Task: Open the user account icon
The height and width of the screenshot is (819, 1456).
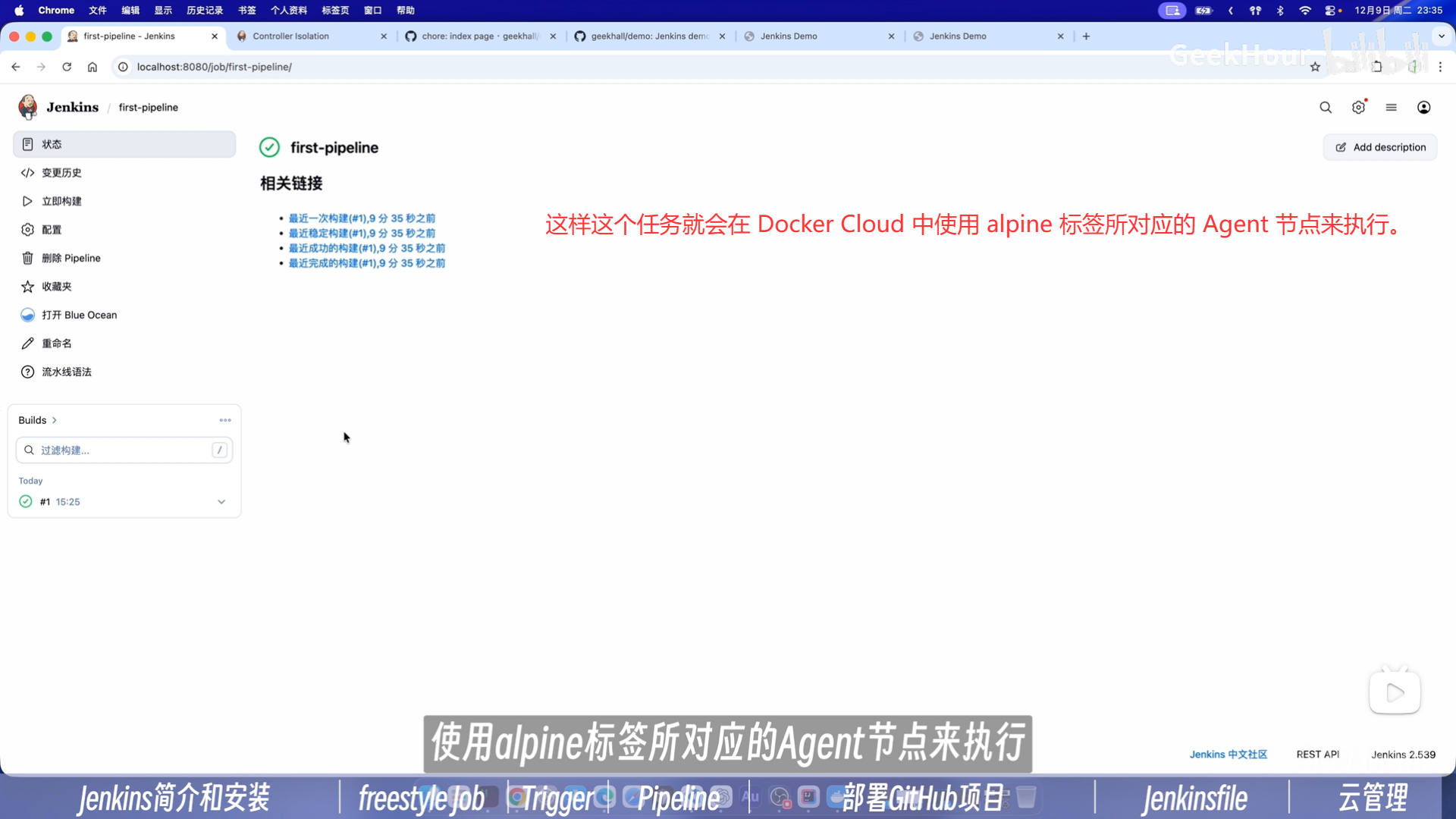Action: click(x=1424, y=108)
